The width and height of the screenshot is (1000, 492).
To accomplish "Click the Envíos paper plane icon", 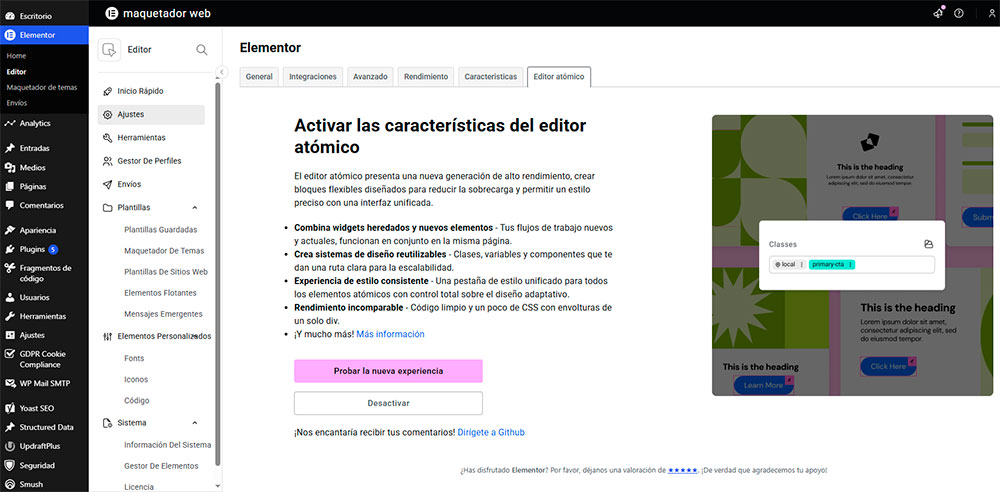I will (107, 184).
